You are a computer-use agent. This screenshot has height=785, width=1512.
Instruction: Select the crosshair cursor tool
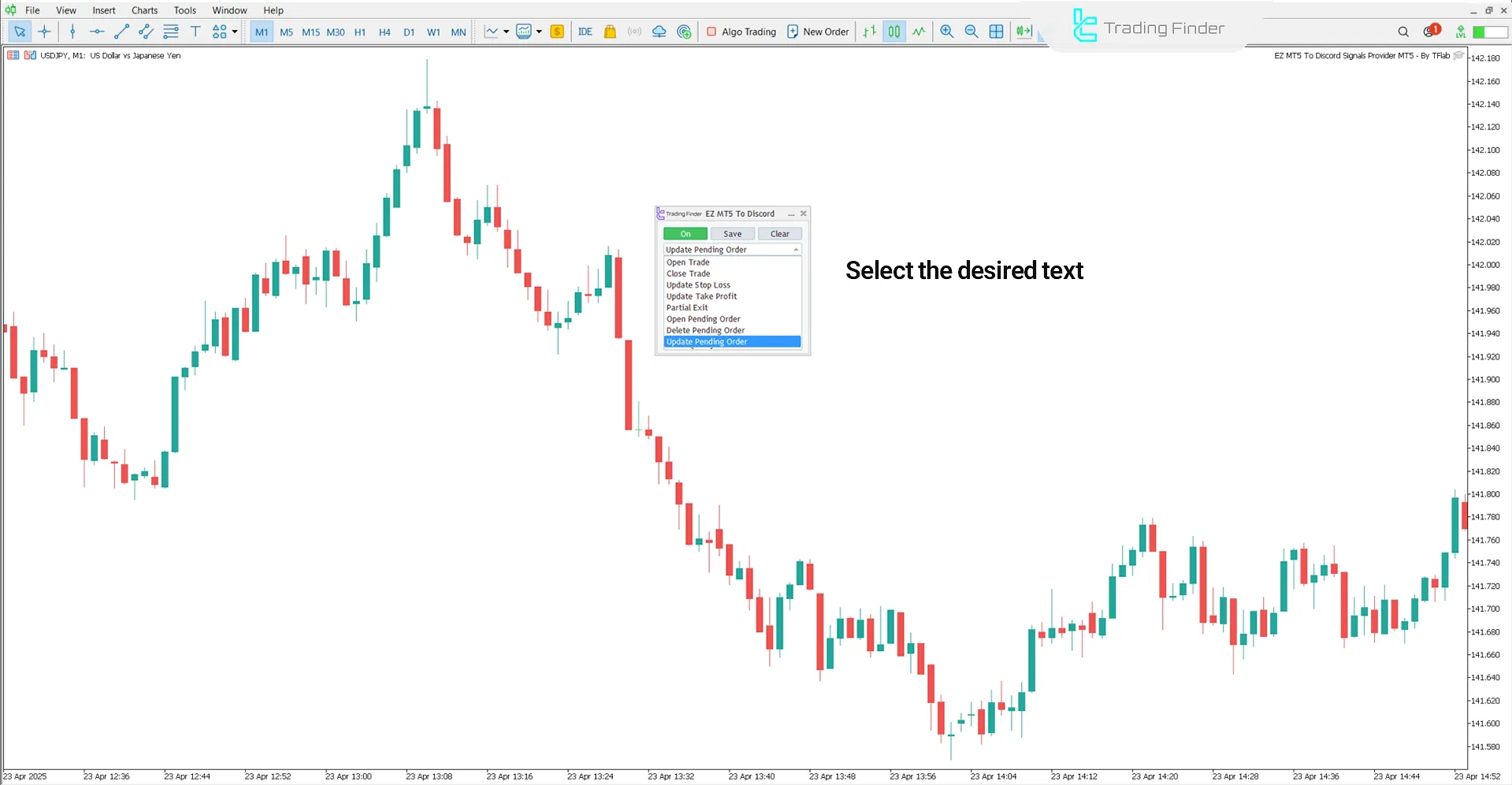click(45, 32)
